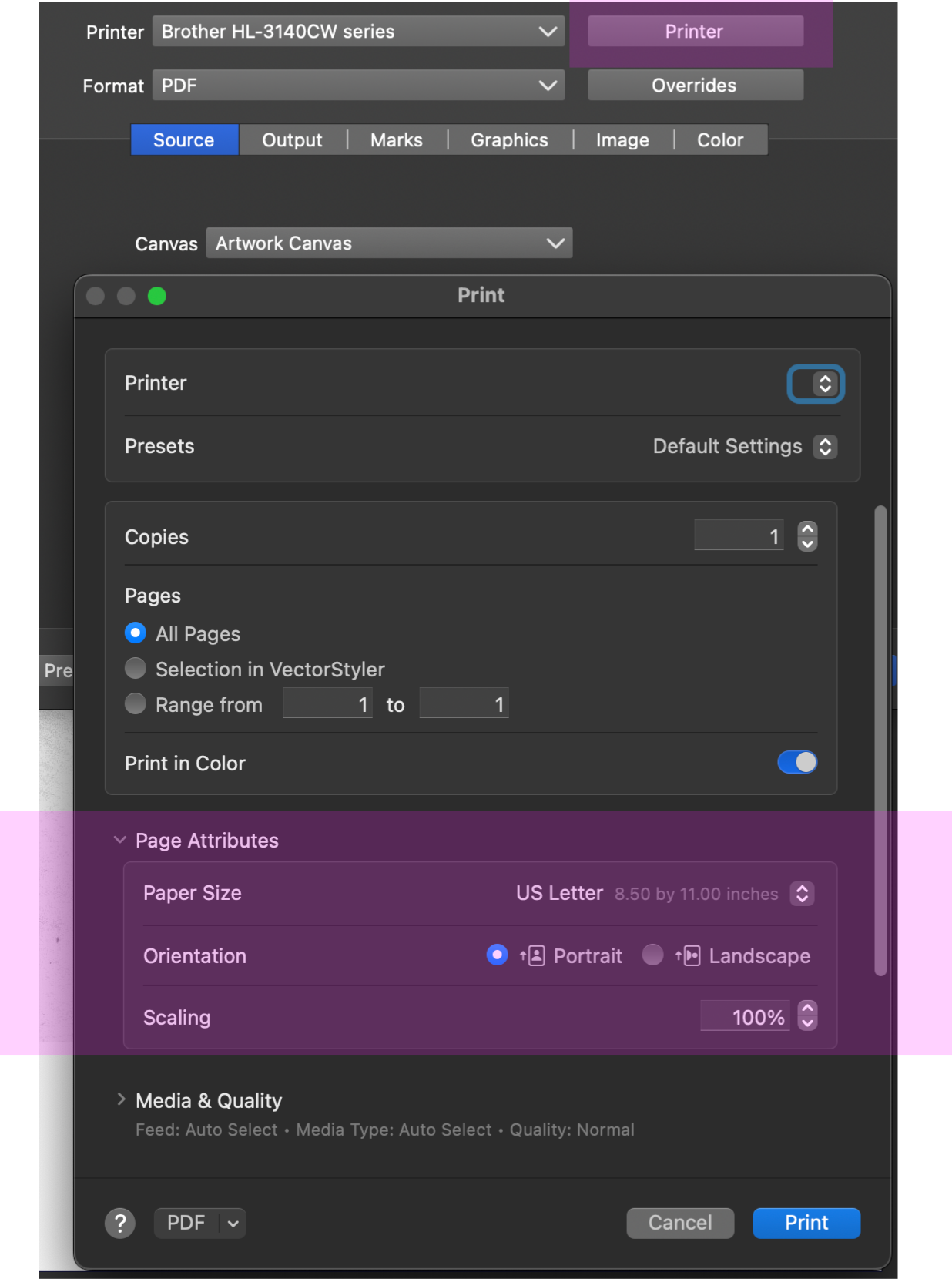952x1279 pixels.
Task: Select Landscape orientation radio button
Action: click(652, 955)
